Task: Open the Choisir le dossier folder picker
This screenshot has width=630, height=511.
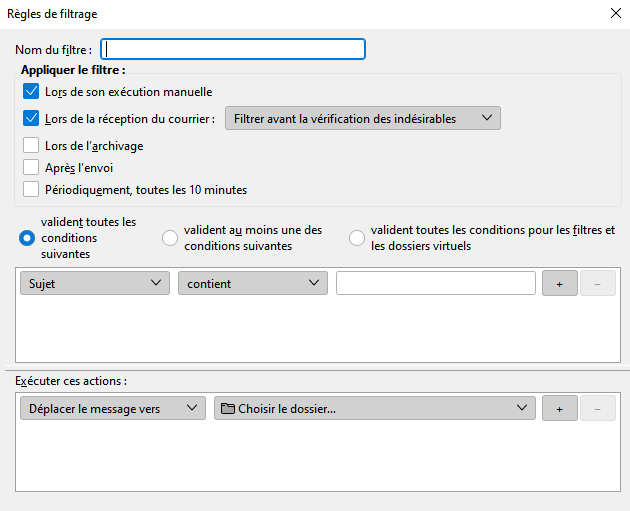Action: 374,409
